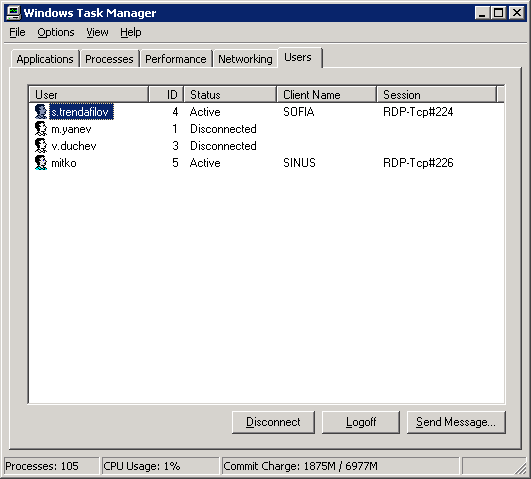Sort by the ID column header
531x479 pixels.
[x=166, y=95]
